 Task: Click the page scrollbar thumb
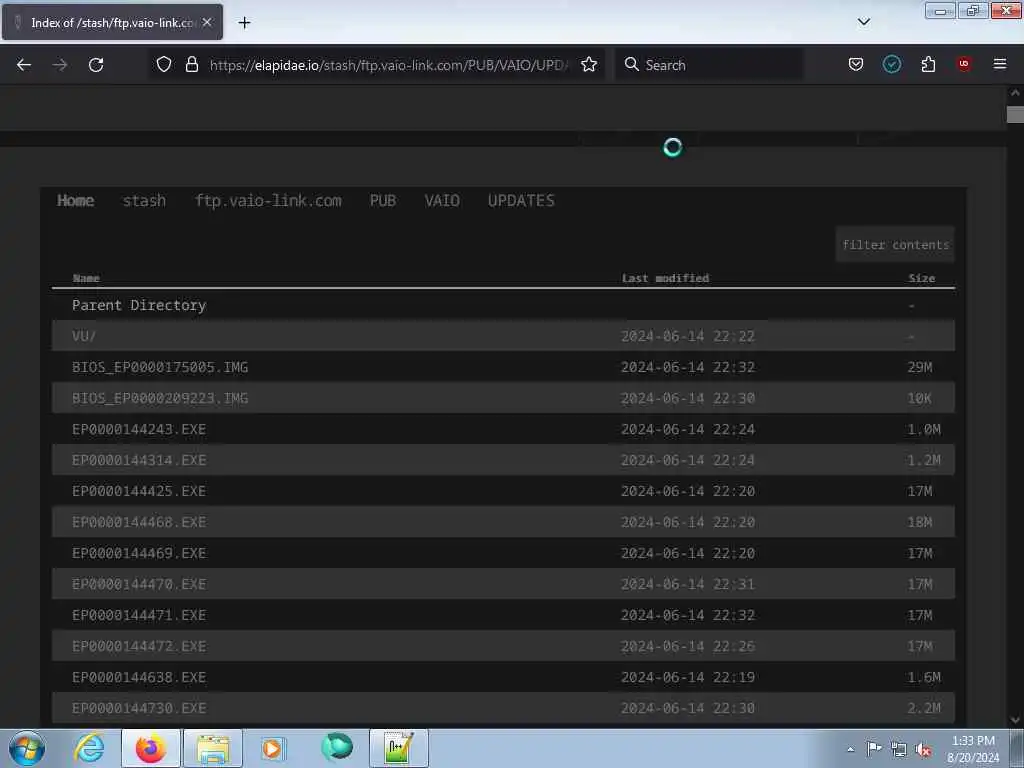1015,114
